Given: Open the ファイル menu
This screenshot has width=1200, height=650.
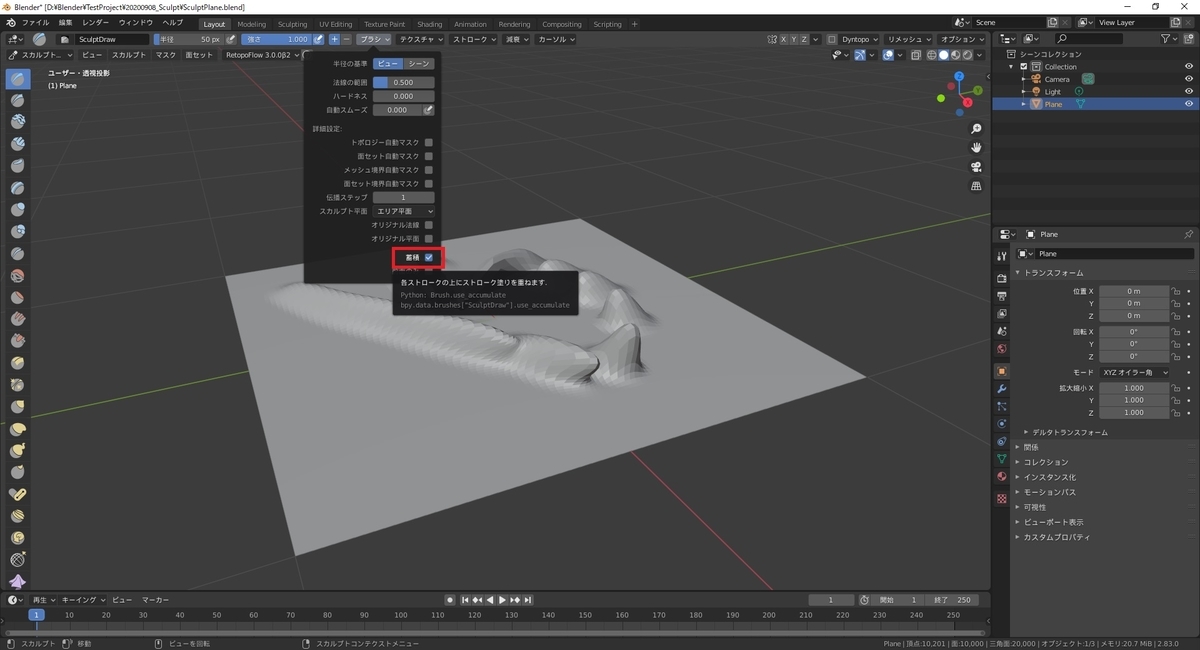Looking at the screenshot, I should (x=36, y=22).
